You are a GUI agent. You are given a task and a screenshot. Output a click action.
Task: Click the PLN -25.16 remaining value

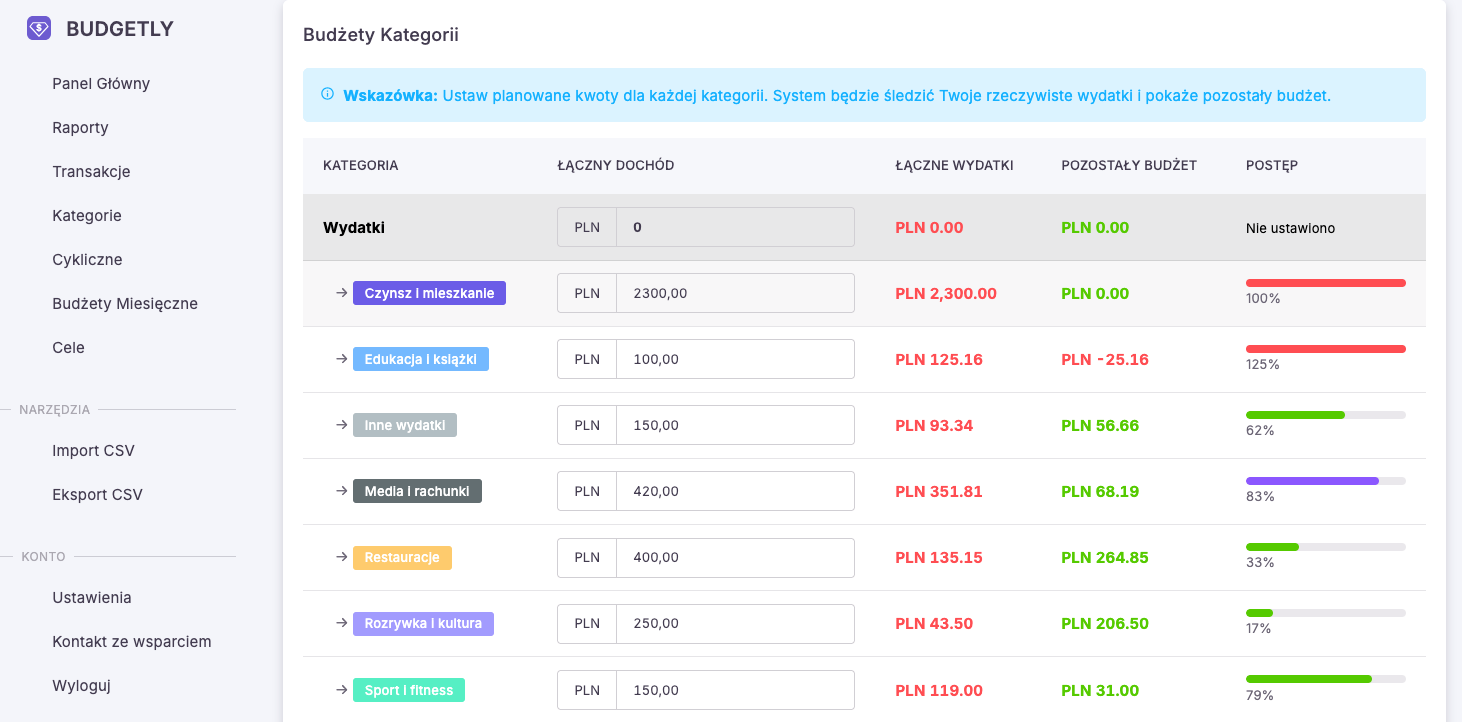coord(1104,359)
